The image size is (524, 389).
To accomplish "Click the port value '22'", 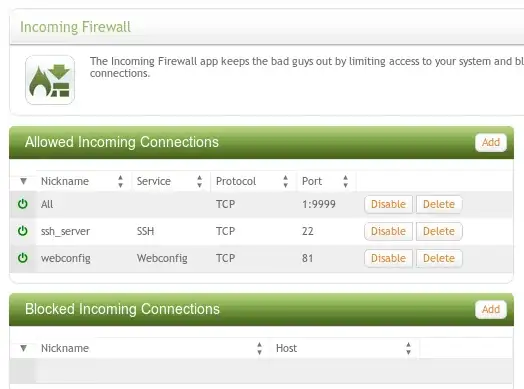I will point(308,231).
